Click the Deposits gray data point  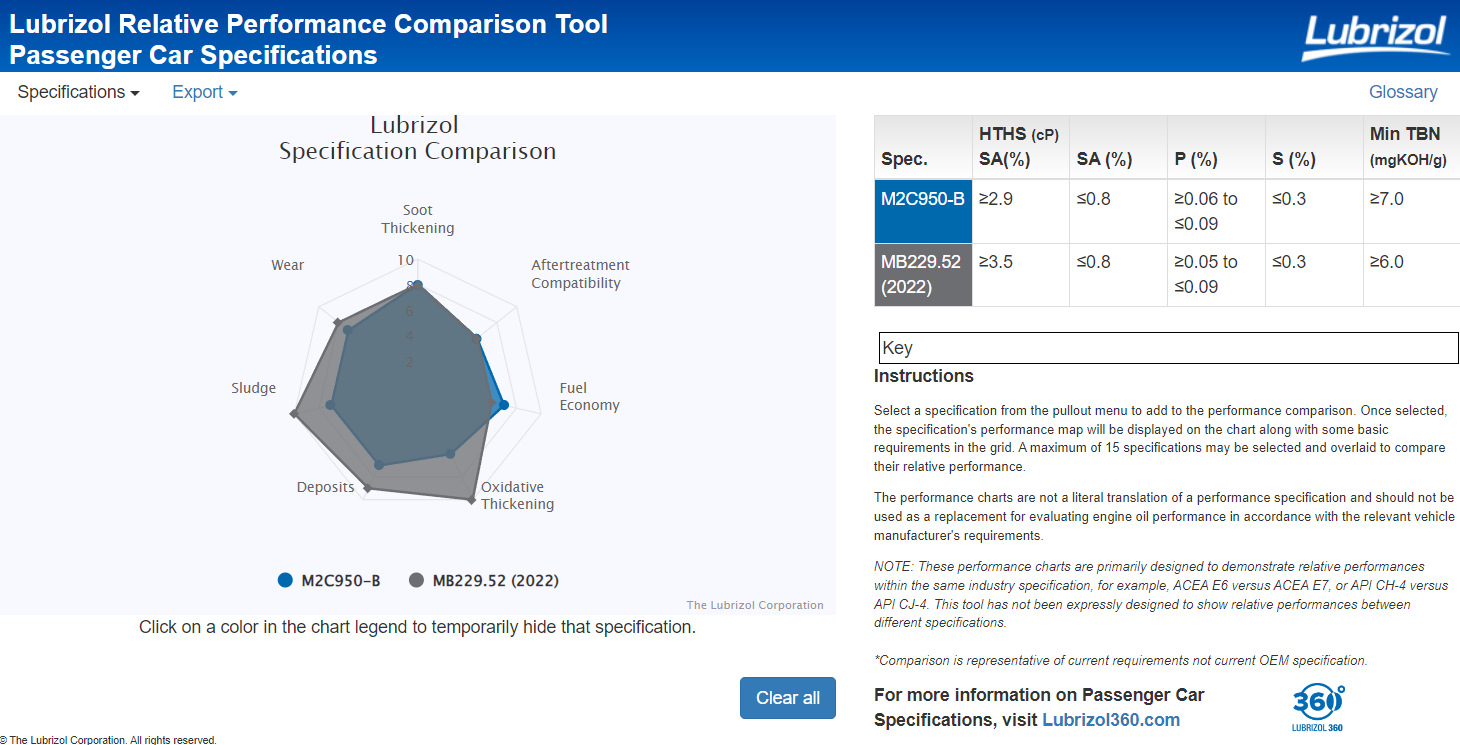[x=367, y=488]
